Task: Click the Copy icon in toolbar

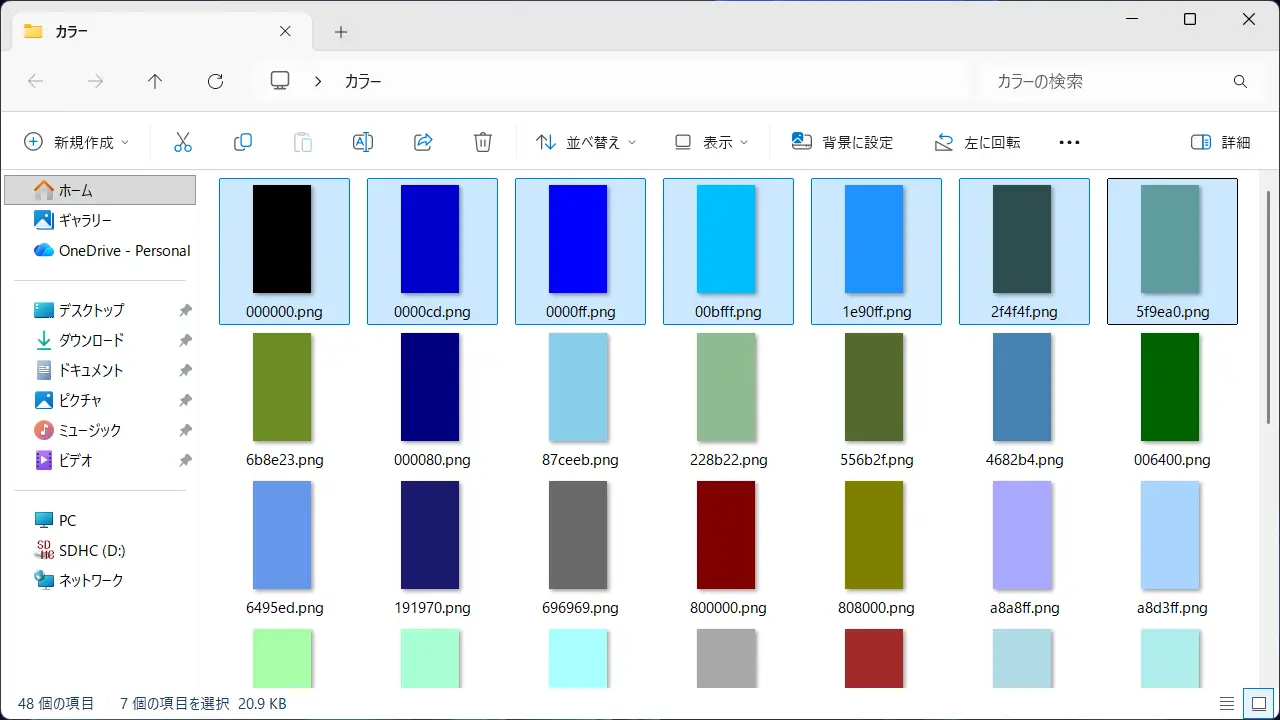Action: 242,142
